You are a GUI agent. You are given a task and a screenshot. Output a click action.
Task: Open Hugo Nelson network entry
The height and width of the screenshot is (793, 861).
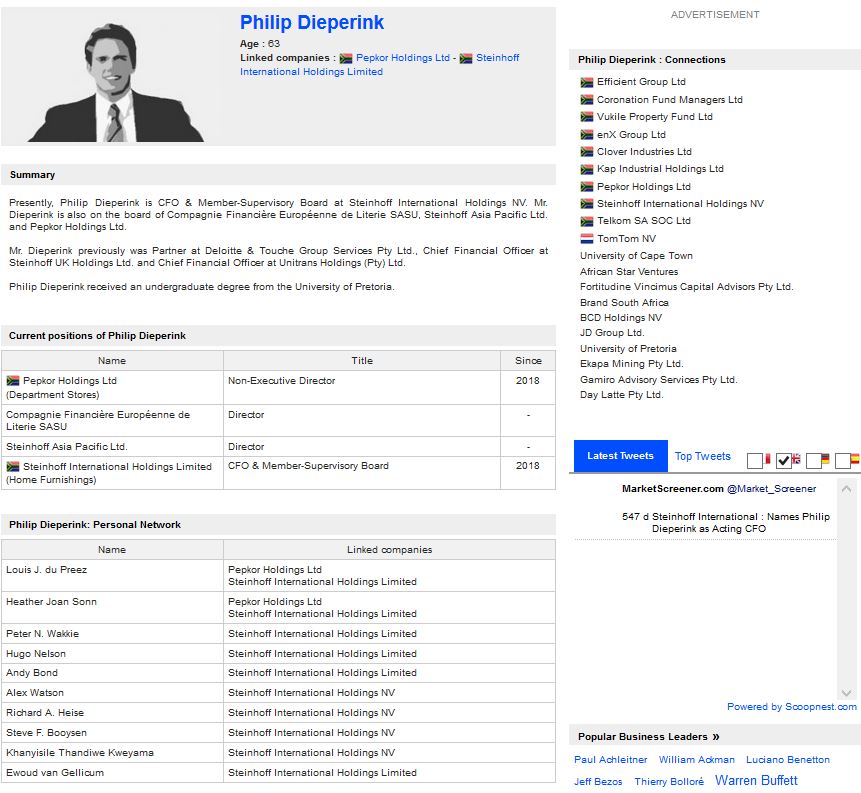(x=36, y=654)
